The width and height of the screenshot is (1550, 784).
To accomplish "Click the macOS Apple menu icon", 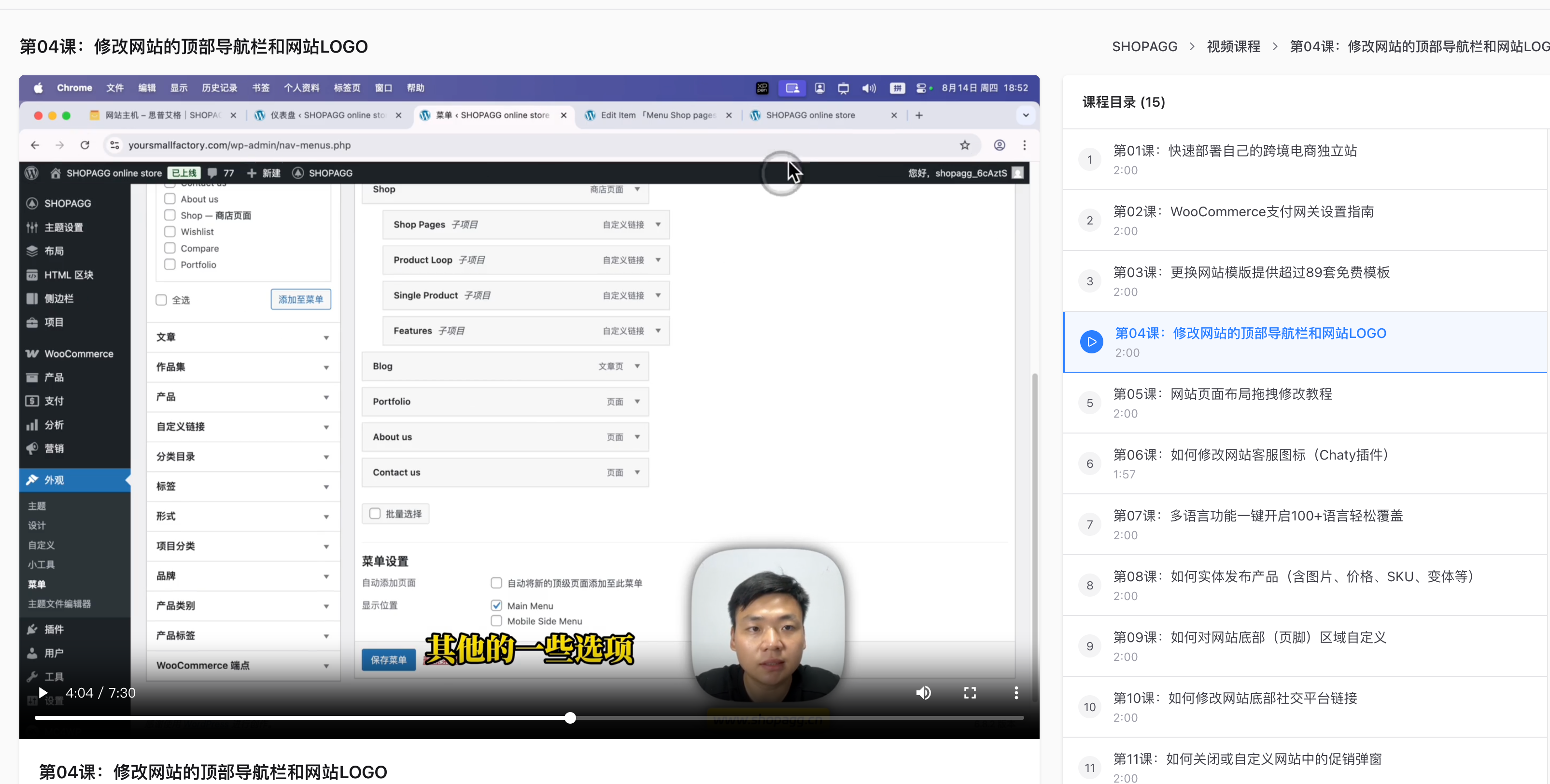I will pos(39,88).
